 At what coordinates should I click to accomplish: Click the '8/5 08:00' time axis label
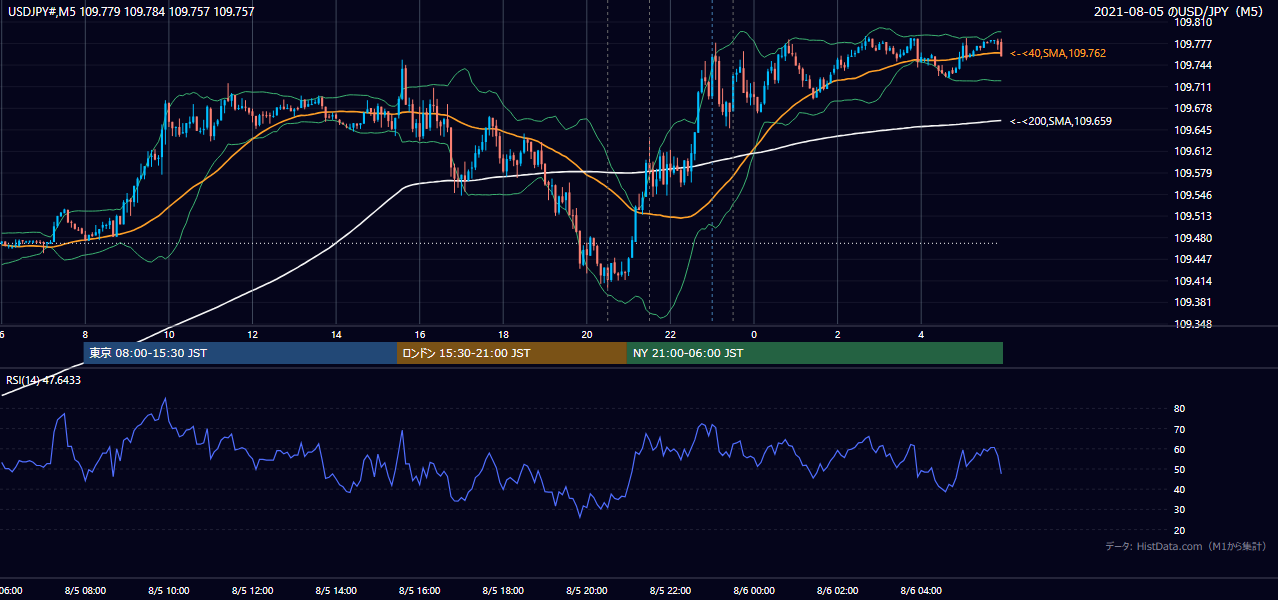[x=85, y=591]
